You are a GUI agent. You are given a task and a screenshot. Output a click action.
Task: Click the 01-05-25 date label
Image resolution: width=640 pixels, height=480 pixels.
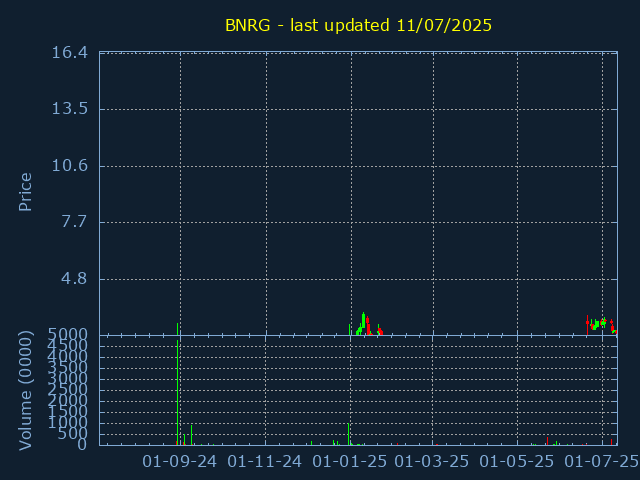tap(516, 462)
